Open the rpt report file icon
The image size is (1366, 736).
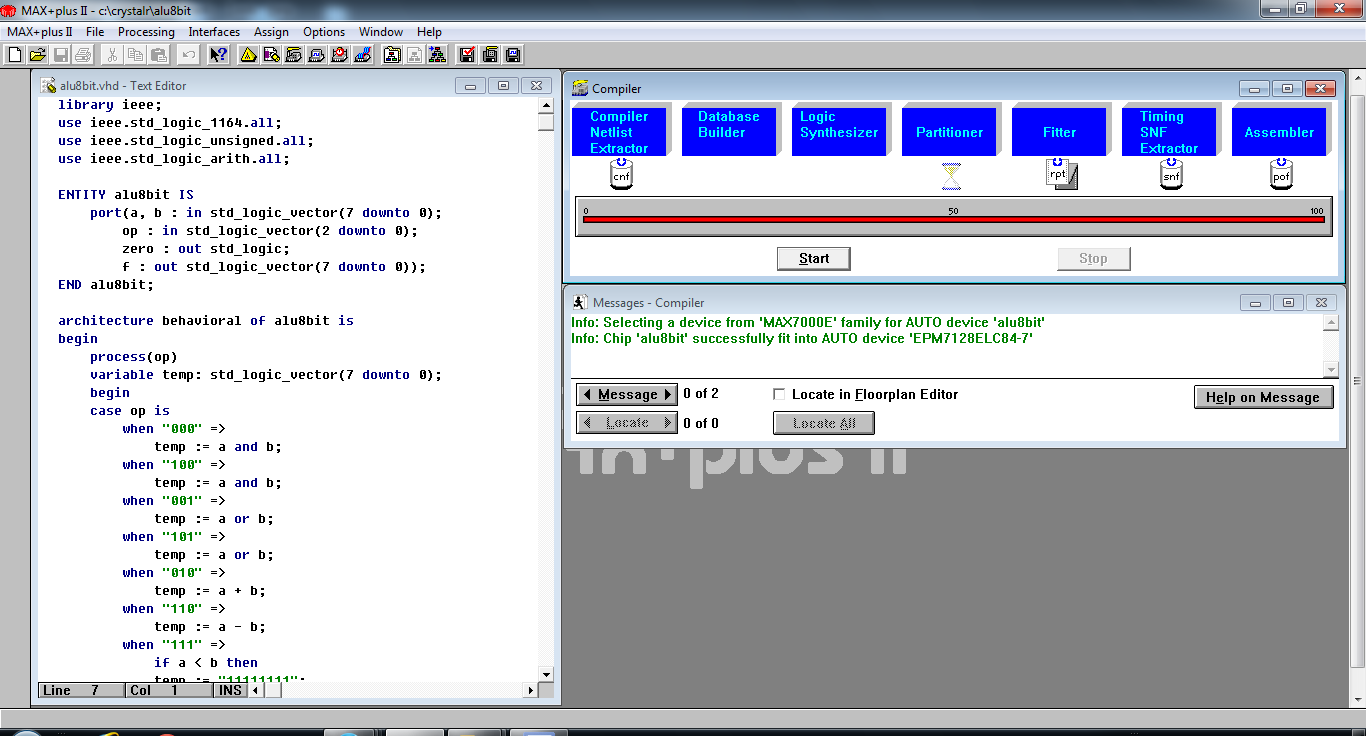coord(1061,175)
